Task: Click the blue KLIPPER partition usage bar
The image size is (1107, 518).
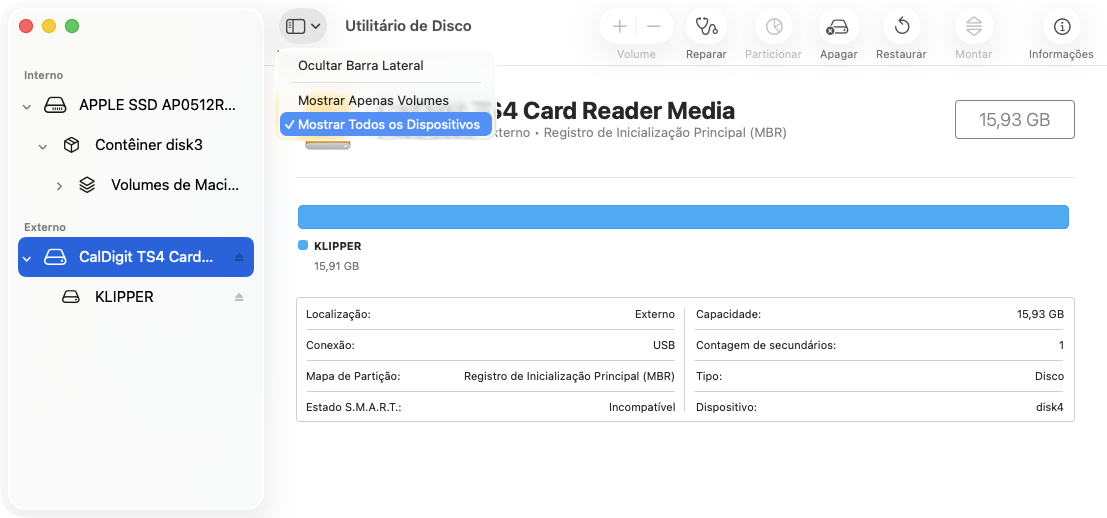Action: [683, 217]
